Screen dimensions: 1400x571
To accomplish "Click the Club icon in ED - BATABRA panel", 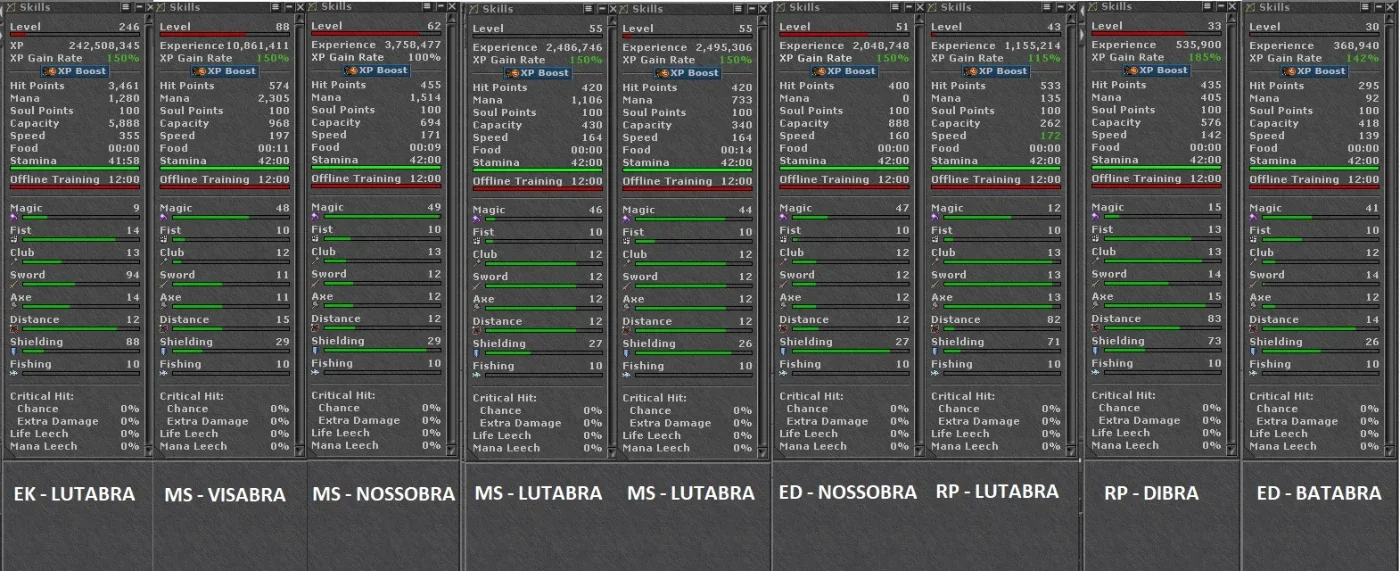I will [x=1253, y=262].
